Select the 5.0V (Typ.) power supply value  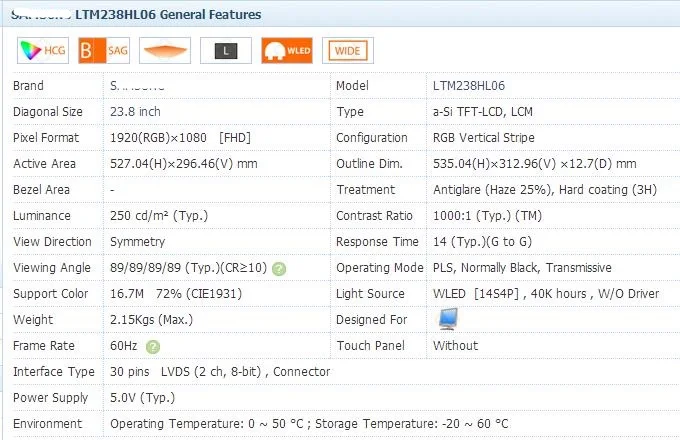143,398
